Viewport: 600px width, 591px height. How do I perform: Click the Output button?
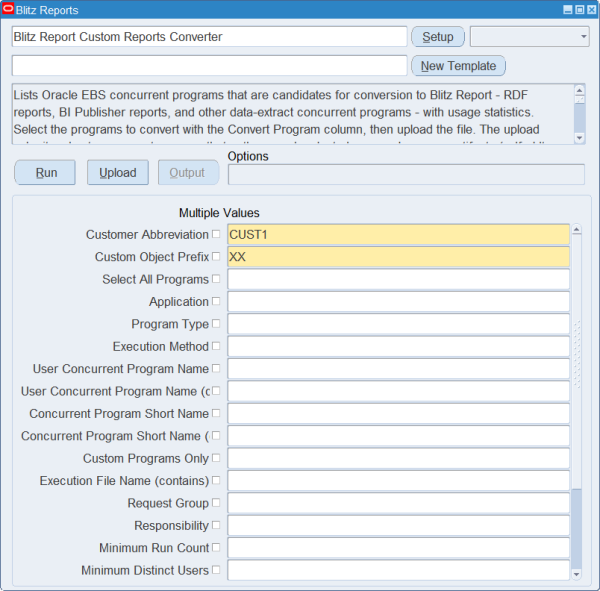point(189,173)
